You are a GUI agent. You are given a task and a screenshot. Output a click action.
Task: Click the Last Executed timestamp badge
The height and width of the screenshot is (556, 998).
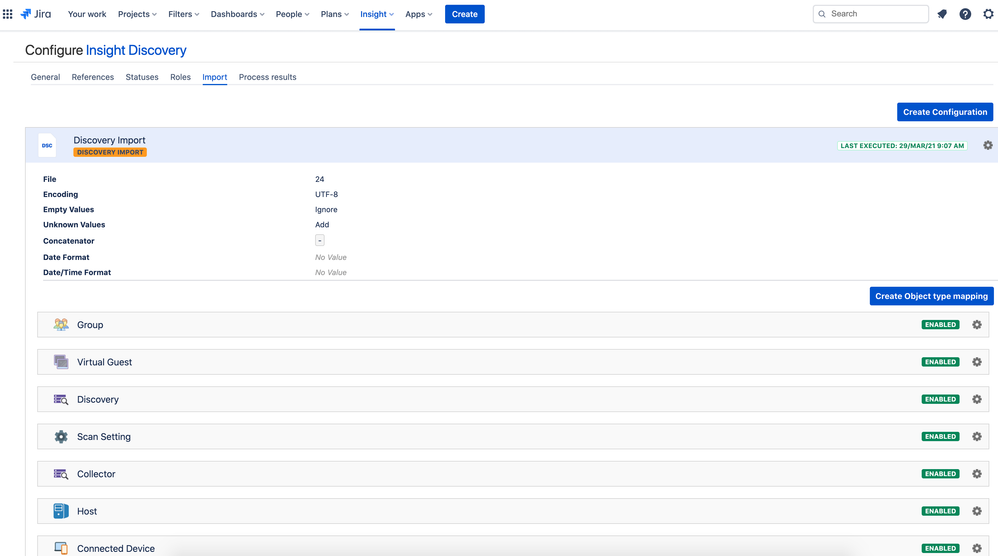[902, 146]
